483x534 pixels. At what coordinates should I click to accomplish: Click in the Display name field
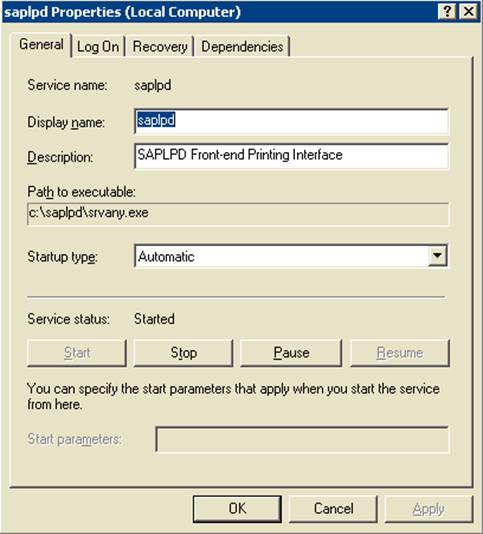click(x=291, y=121)
